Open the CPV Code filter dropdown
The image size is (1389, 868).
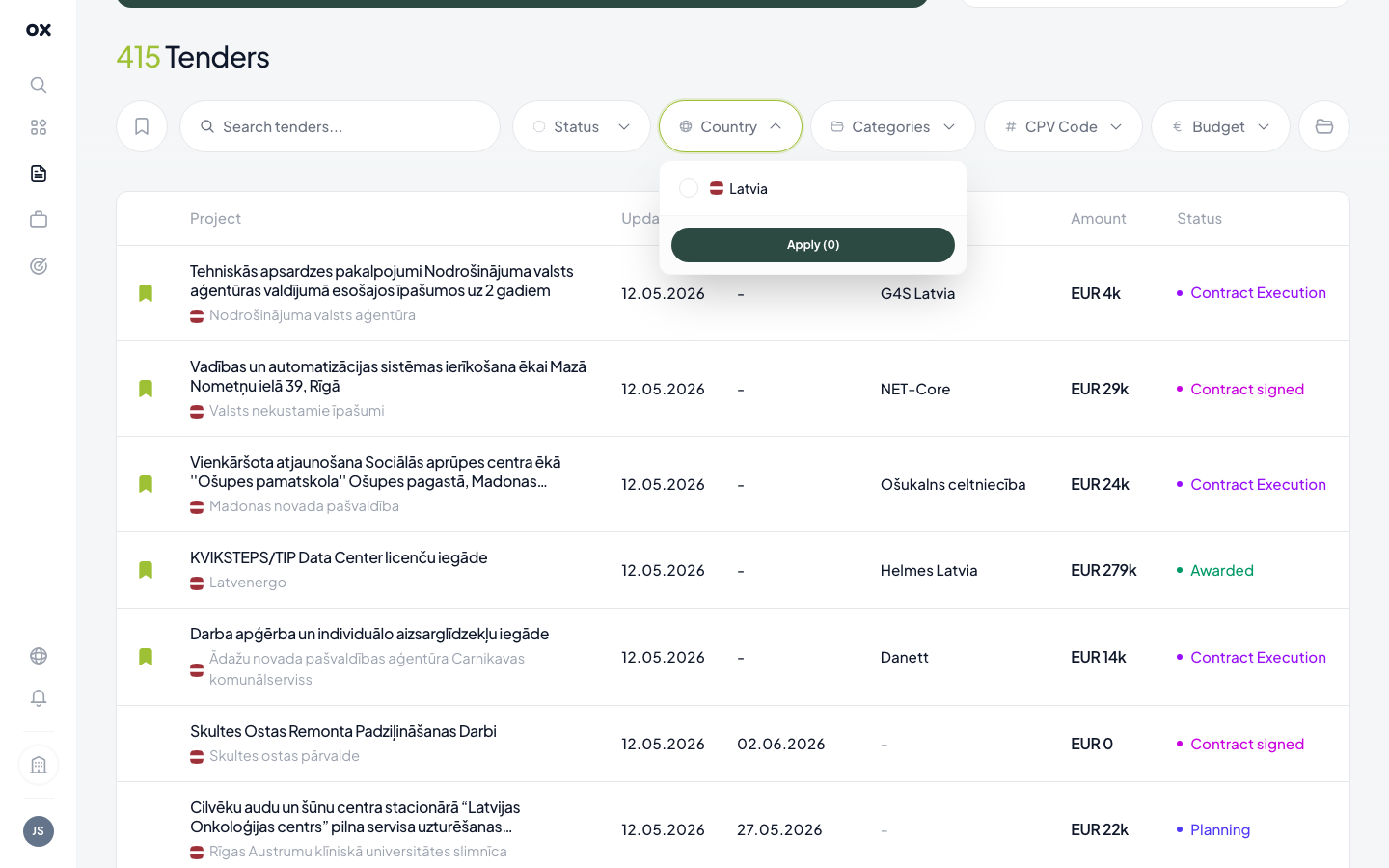coord(1063,126)
